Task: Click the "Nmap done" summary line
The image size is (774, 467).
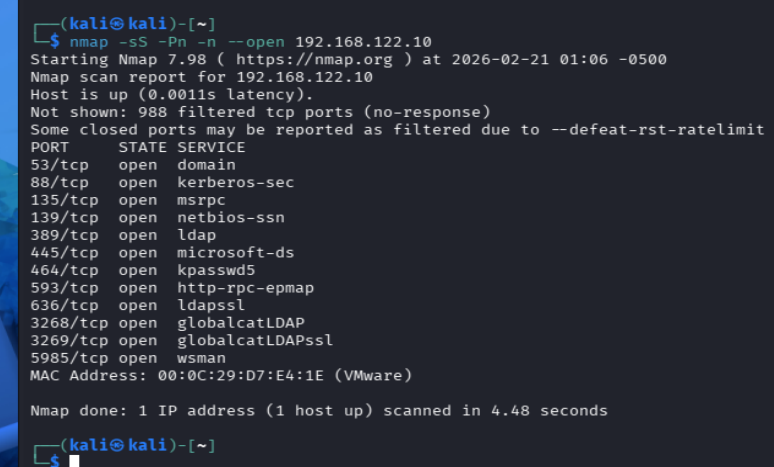Action: click(x=318, y=410)
